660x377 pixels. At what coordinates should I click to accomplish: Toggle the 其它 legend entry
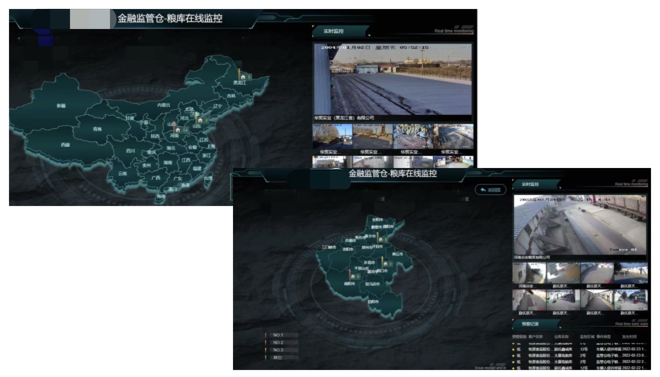tap(281, 358)
